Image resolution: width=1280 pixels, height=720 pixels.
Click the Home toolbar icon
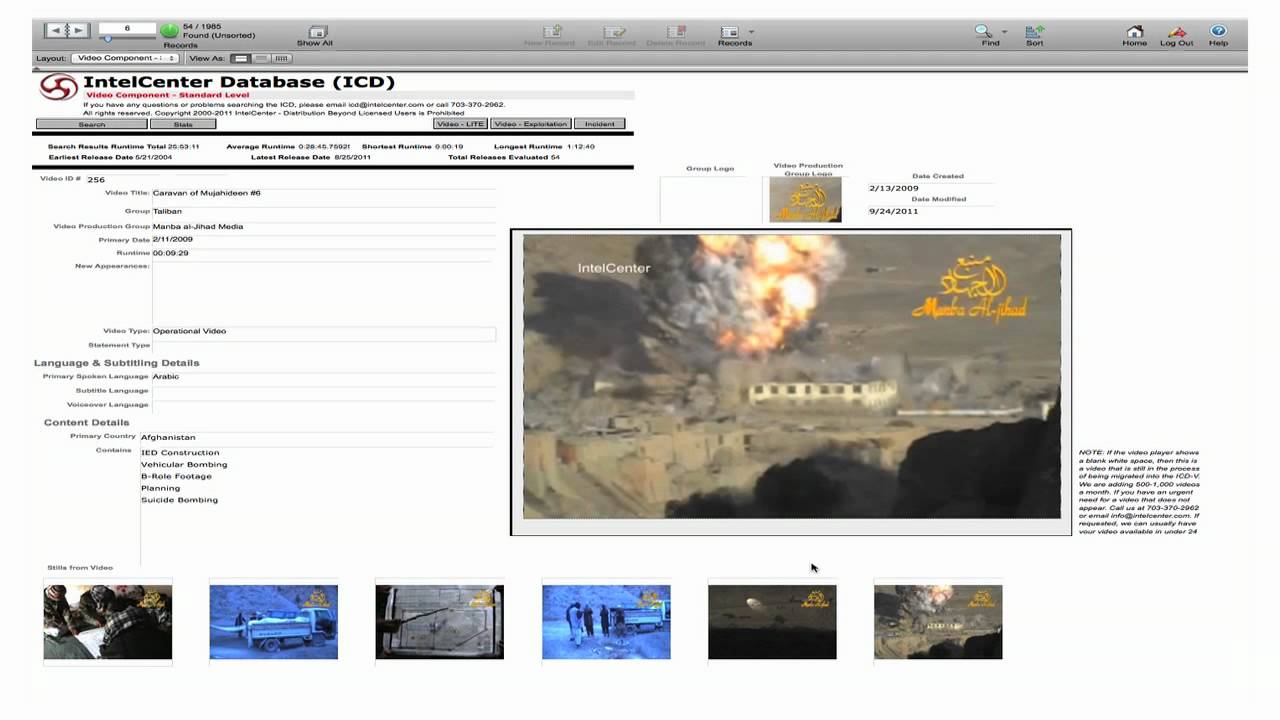(x=1135, y=32)
